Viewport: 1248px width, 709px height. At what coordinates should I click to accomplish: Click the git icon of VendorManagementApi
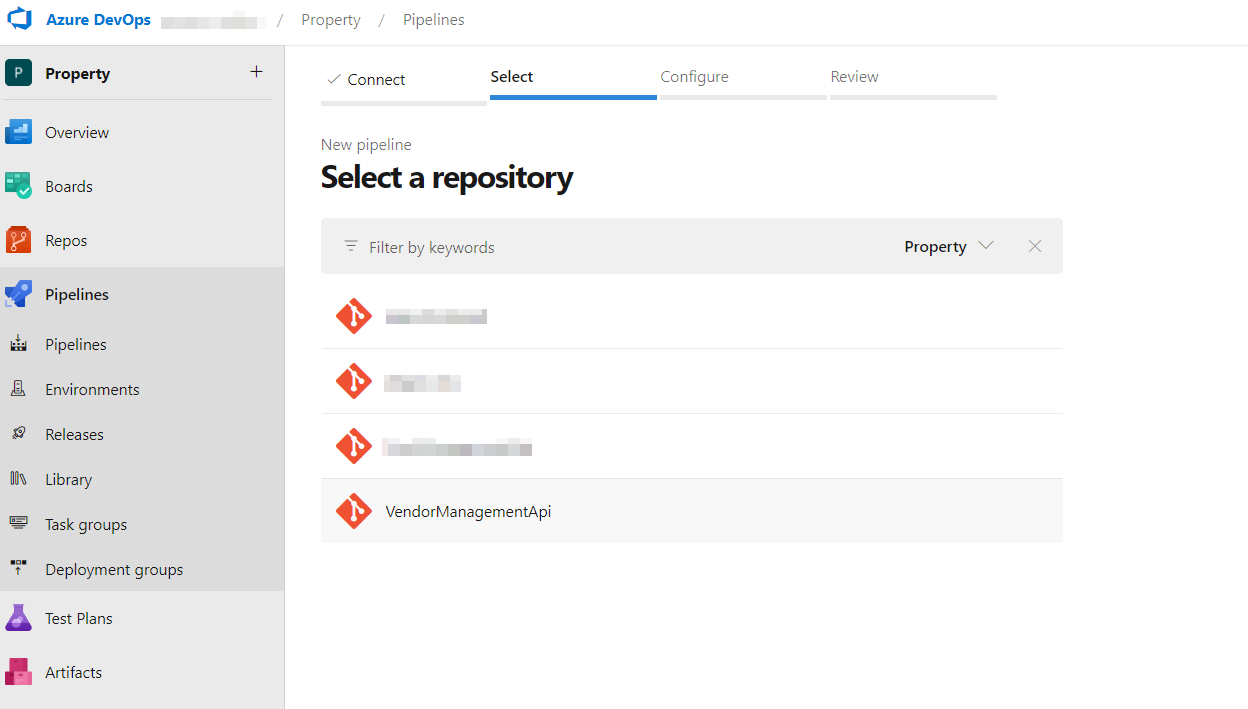pos(354,511)
